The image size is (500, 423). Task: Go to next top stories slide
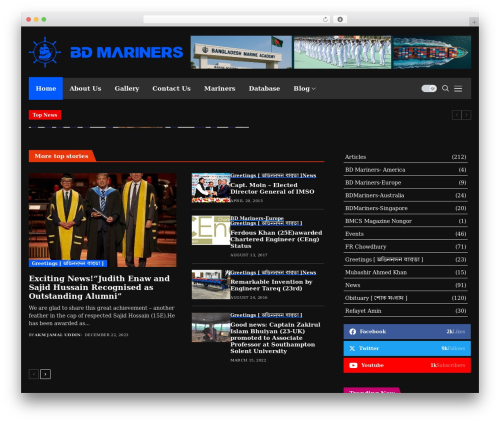point(45,374)
